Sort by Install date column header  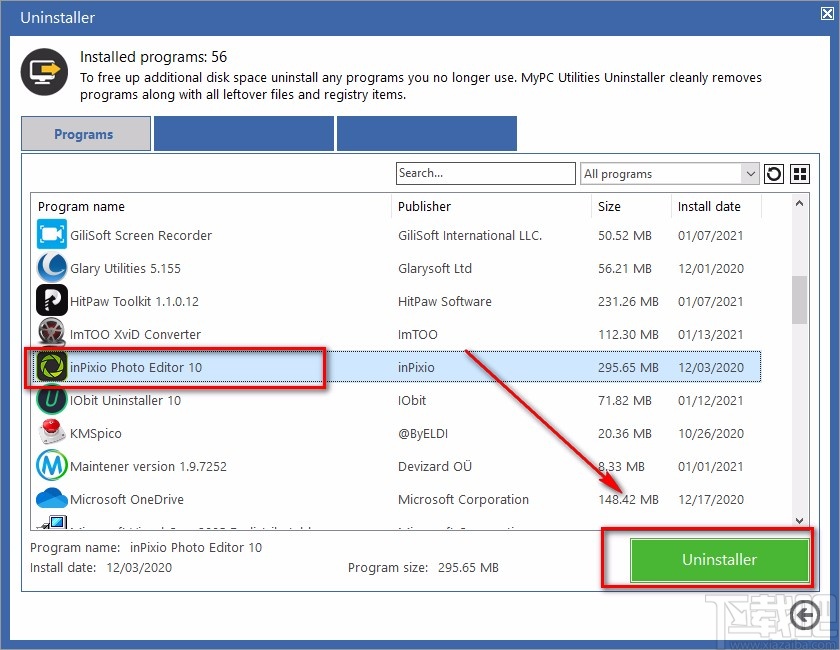point(709,206)
